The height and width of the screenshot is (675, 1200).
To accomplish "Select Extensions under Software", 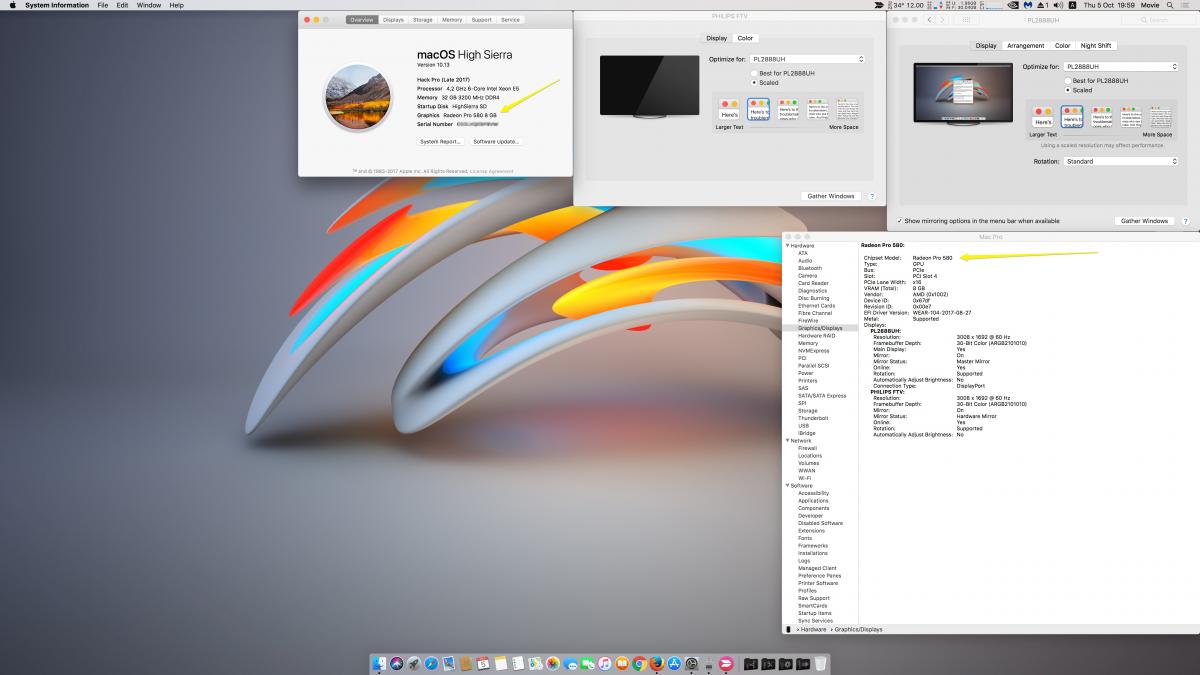I will [x=812, y=531].
